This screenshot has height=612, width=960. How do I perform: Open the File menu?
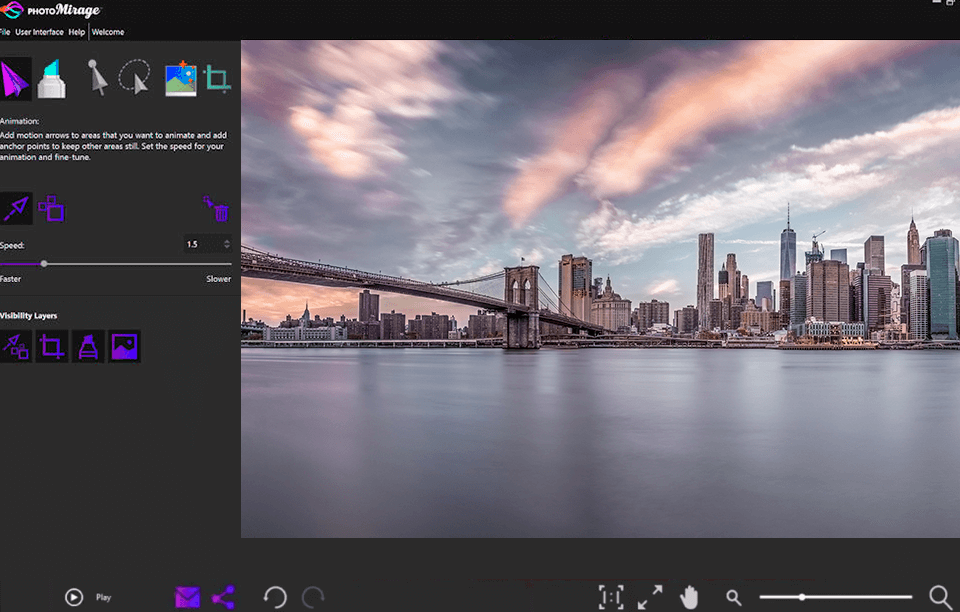coord(5,32)
